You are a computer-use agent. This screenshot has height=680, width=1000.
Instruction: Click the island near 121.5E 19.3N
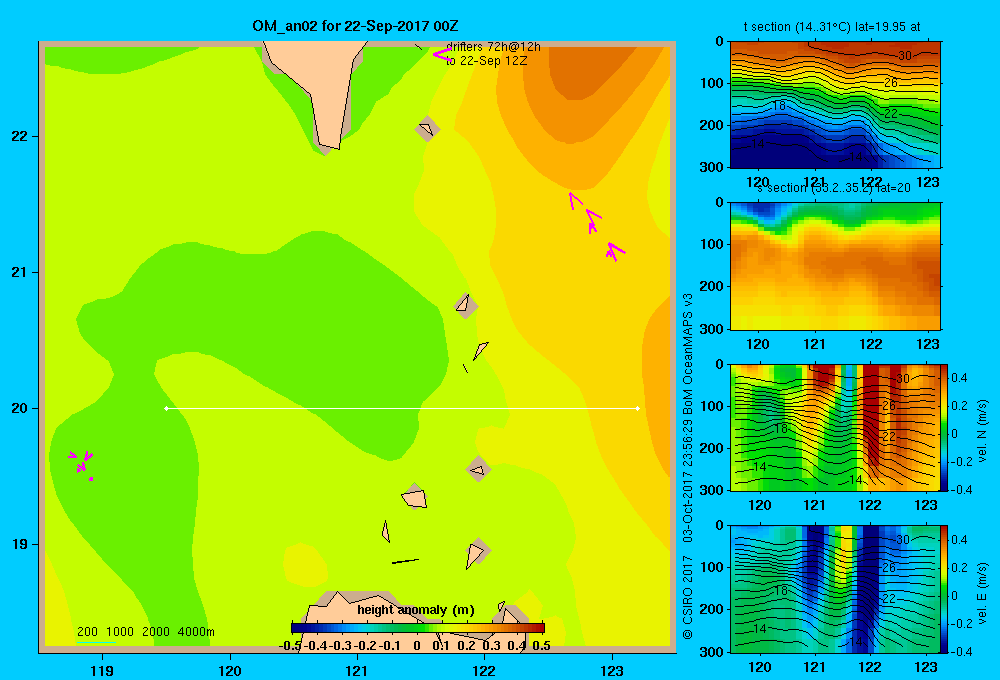coord(414,498)
